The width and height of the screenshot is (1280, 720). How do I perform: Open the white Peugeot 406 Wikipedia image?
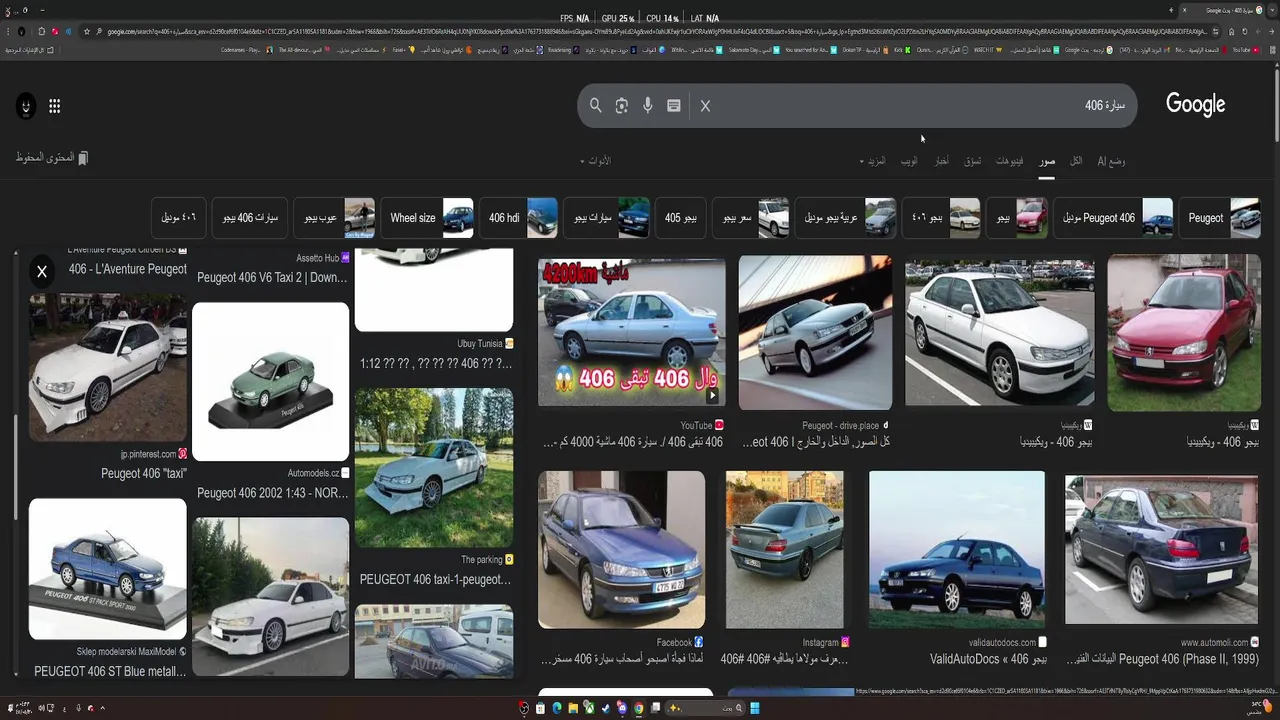[1000, 331]
